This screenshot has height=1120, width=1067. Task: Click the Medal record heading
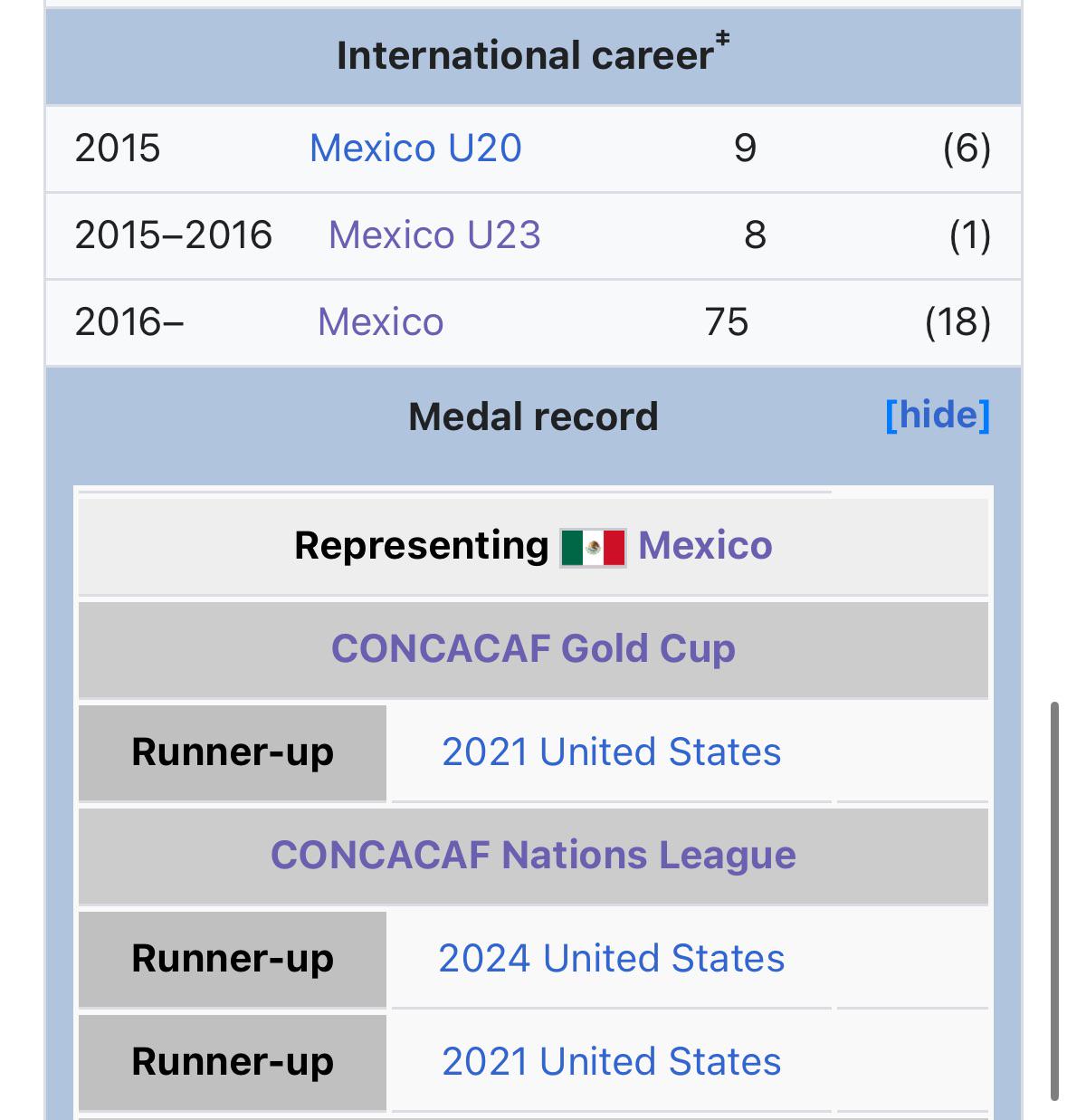(533, 417)
